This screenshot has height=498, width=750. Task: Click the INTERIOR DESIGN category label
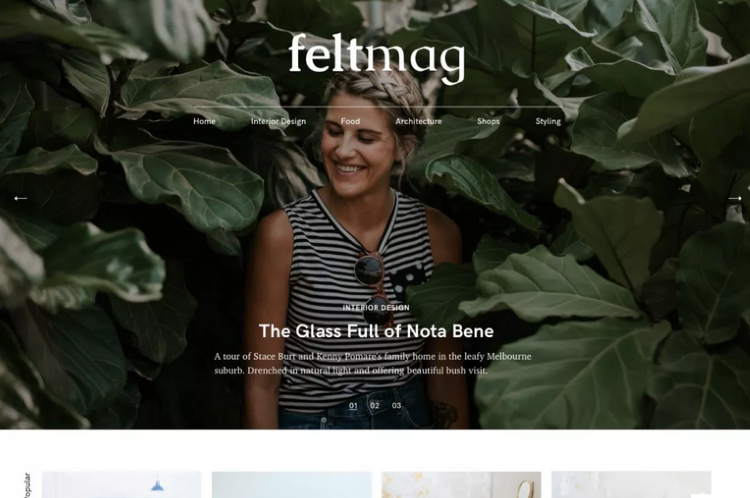click(x=376, y=308)
